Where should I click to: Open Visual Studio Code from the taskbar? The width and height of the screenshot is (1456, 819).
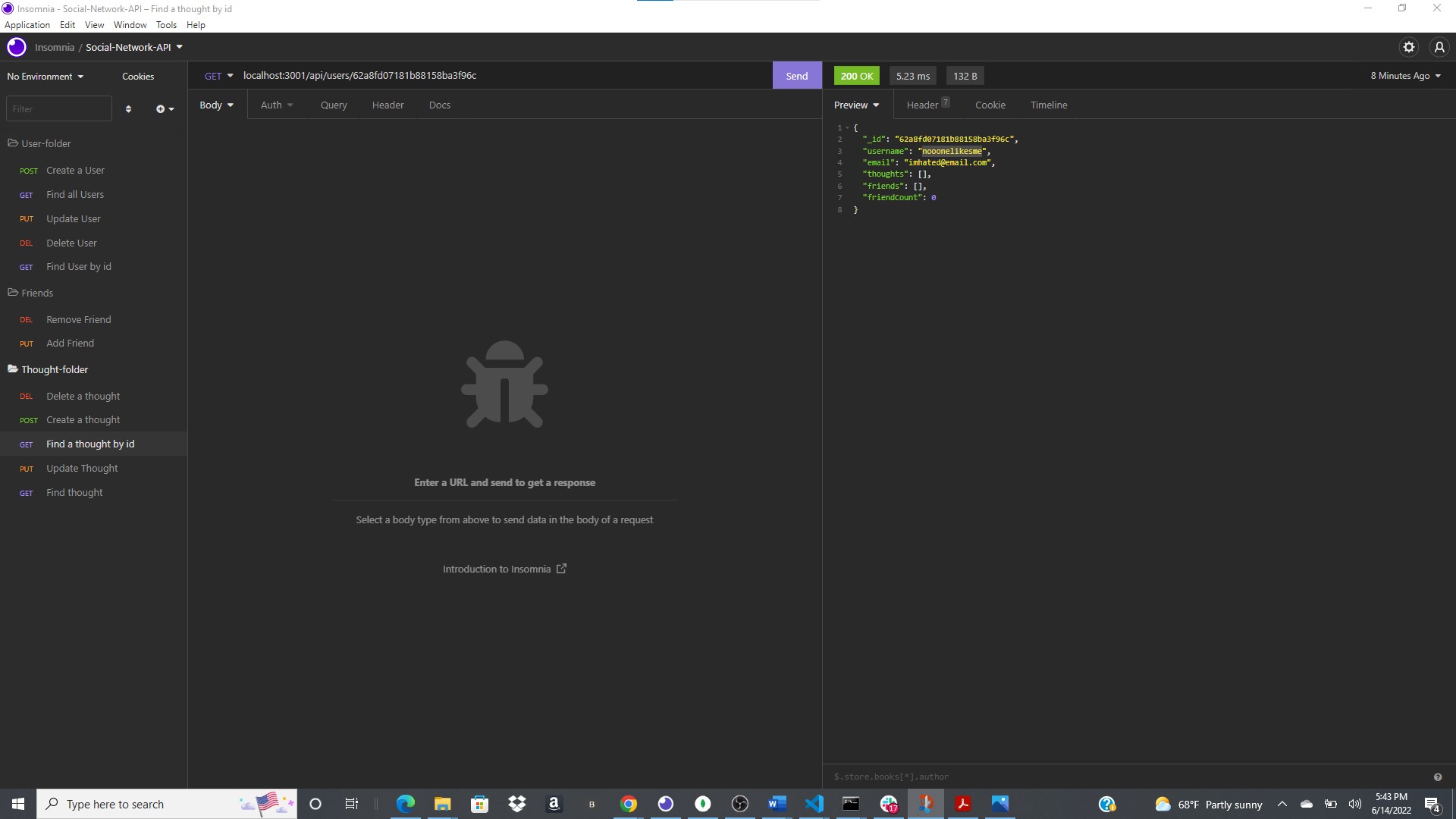pyautogui.click(x=814, y=804)
